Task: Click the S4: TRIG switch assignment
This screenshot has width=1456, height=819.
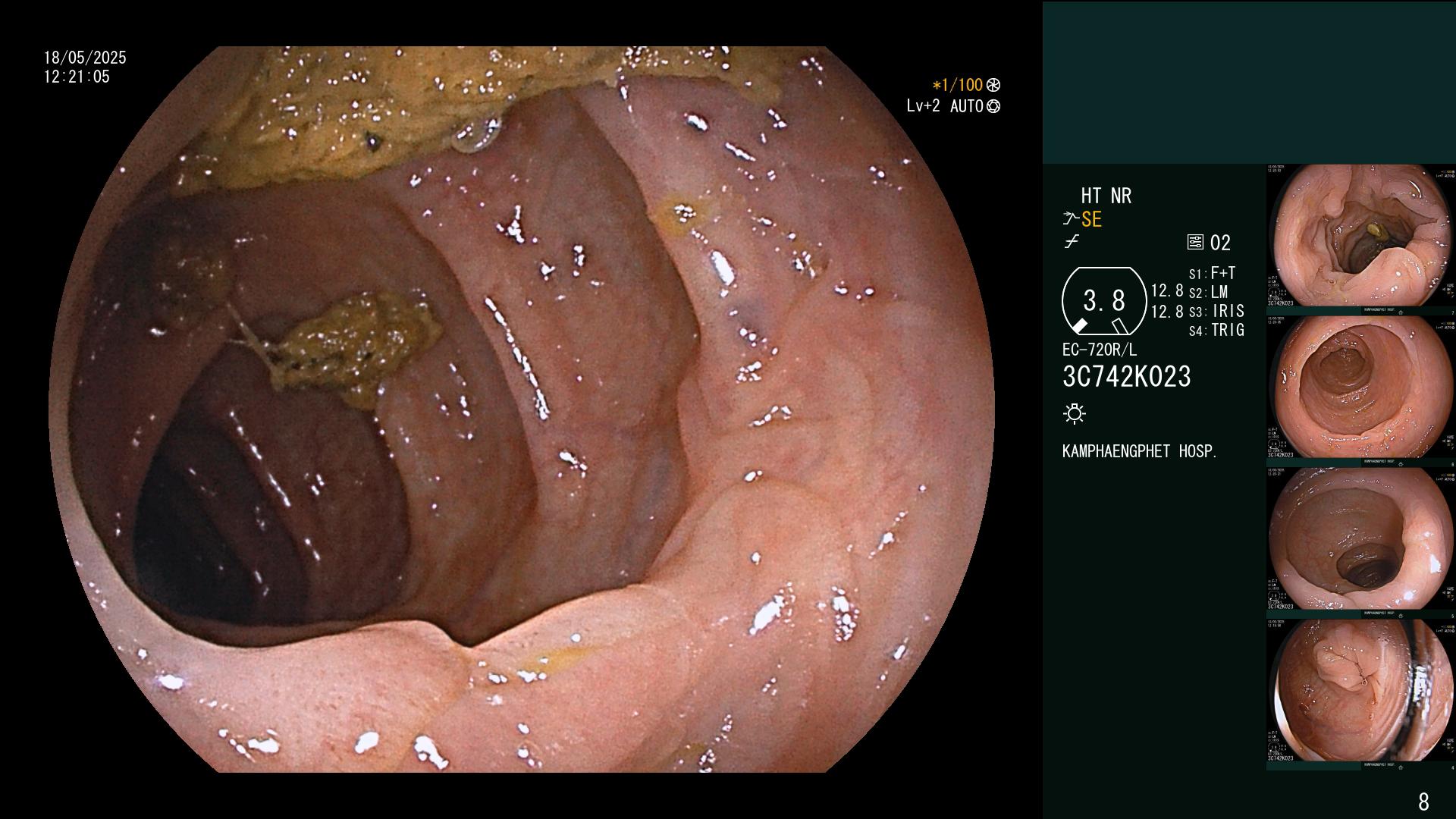Action: [x=1216, y=330]
